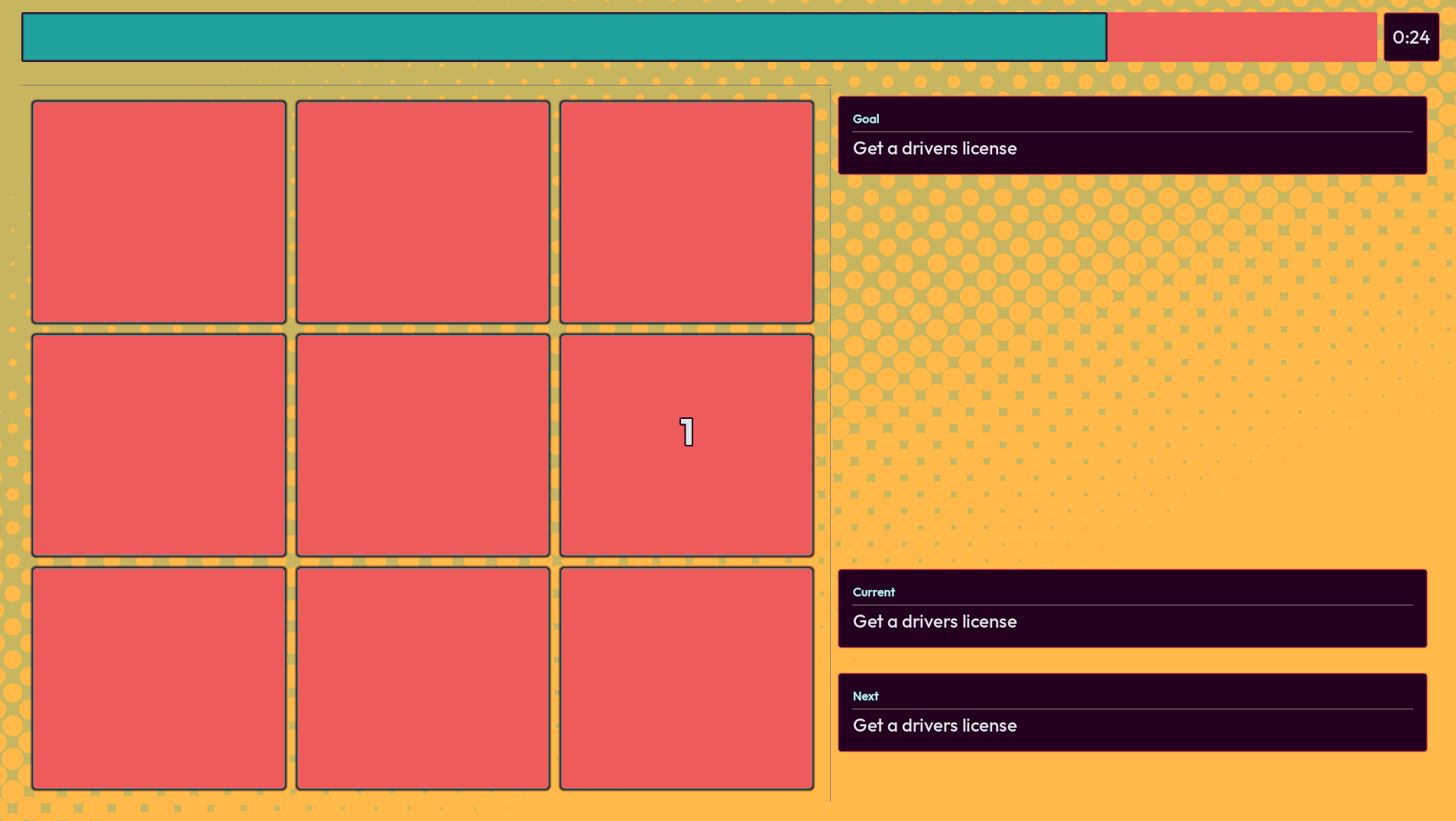The height and width of the screenshot is (821, 1456).
Task: Select the top-middle red tile
Action: tap(423, 212)
